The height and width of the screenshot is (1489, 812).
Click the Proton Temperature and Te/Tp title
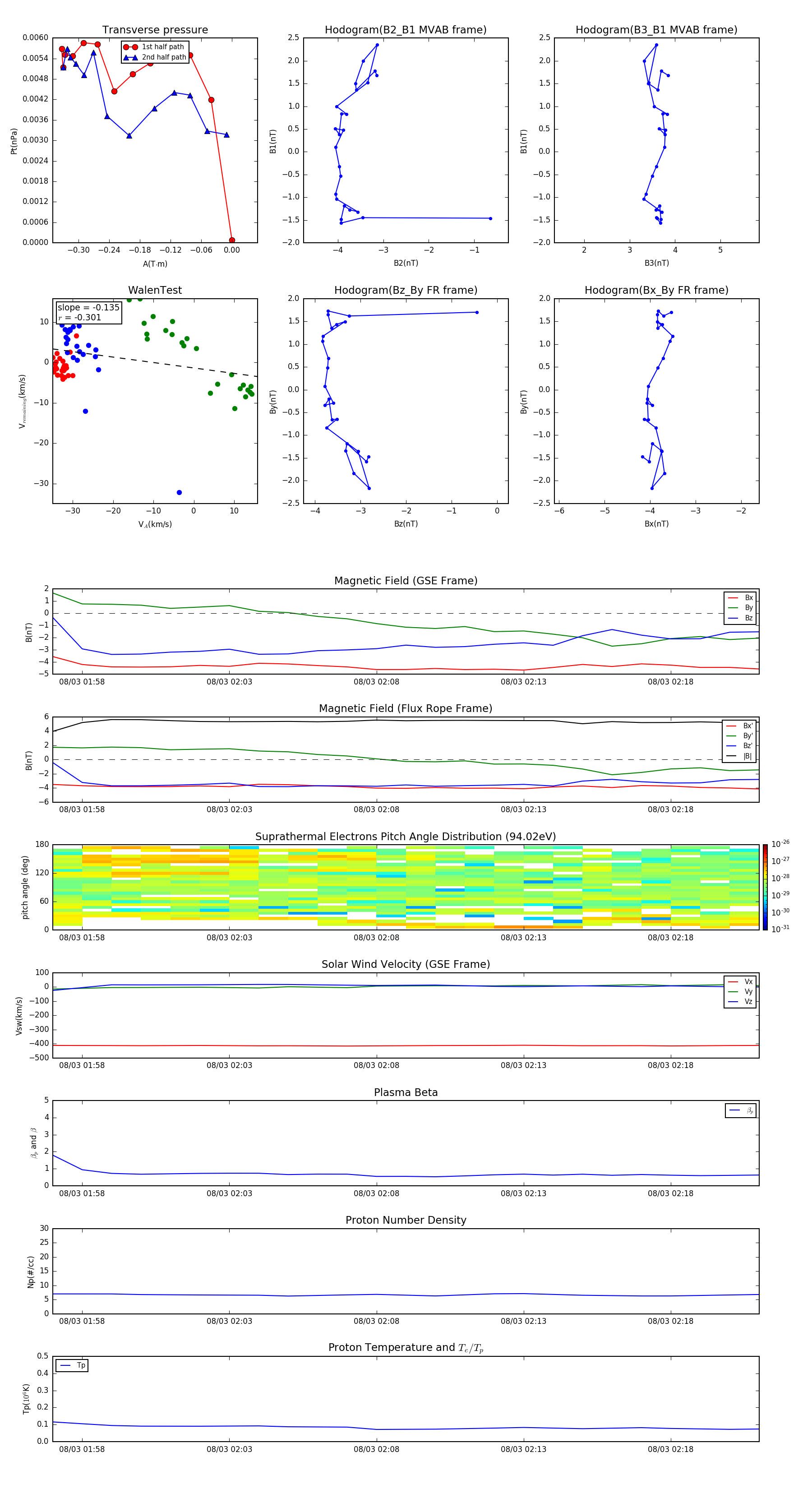point(406,1348)
